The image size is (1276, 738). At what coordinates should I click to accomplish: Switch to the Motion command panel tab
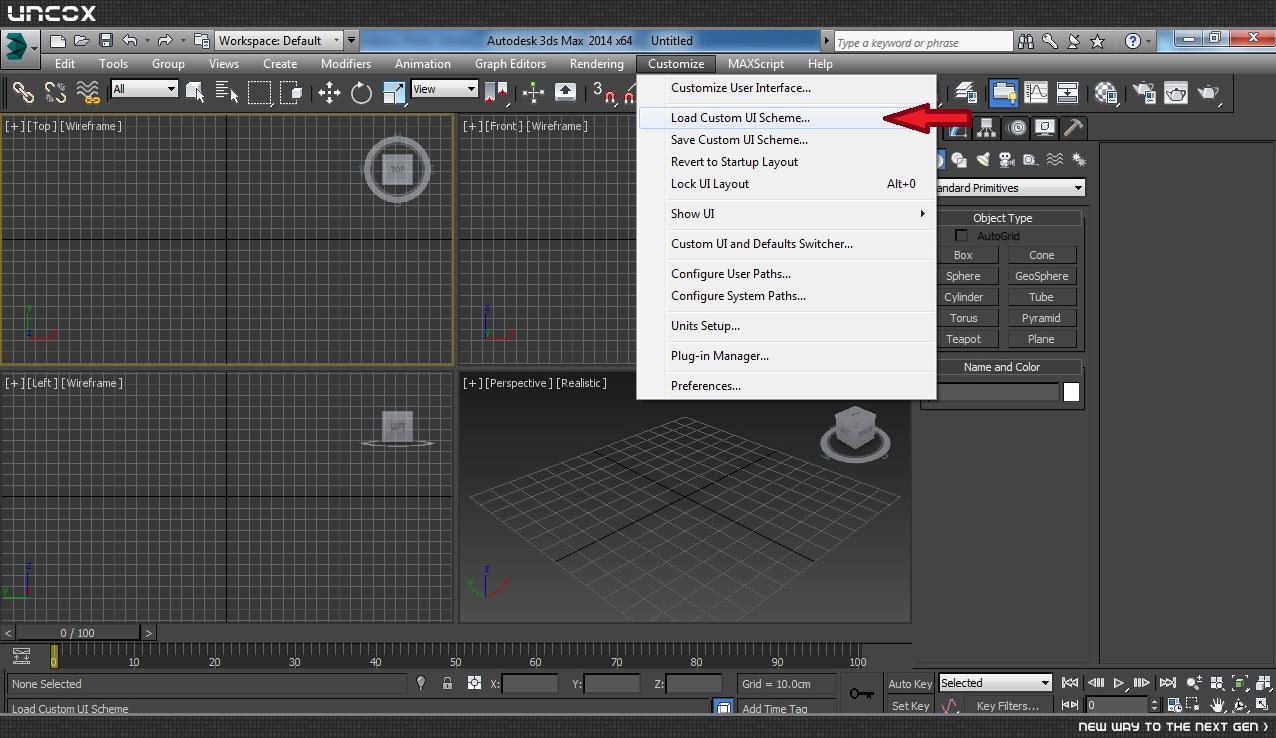point(1017,128)
